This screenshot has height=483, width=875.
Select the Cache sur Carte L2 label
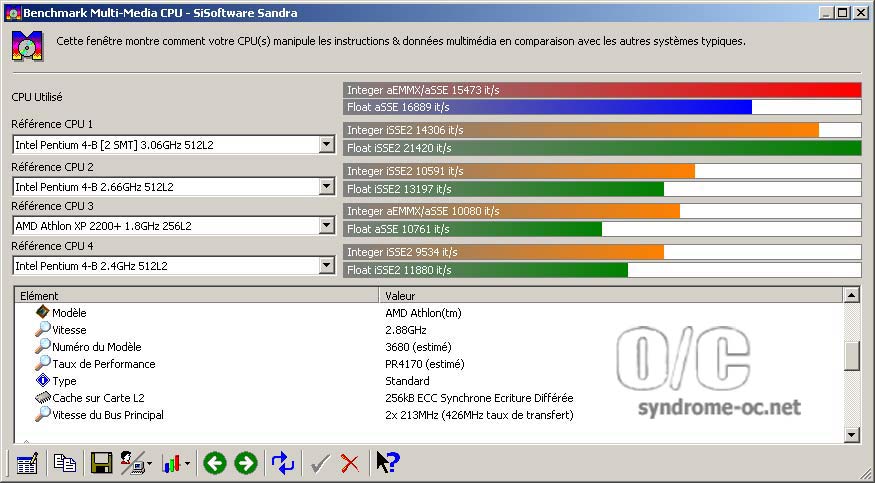pos(98,398)
